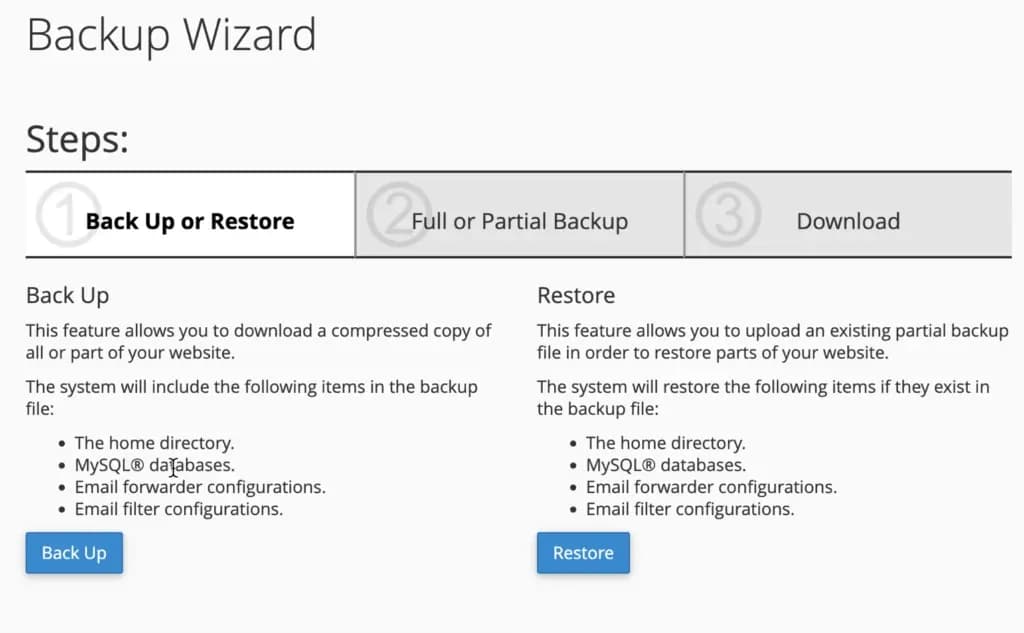
Task: Click the Back Up button
Action: tap(73, 552)
